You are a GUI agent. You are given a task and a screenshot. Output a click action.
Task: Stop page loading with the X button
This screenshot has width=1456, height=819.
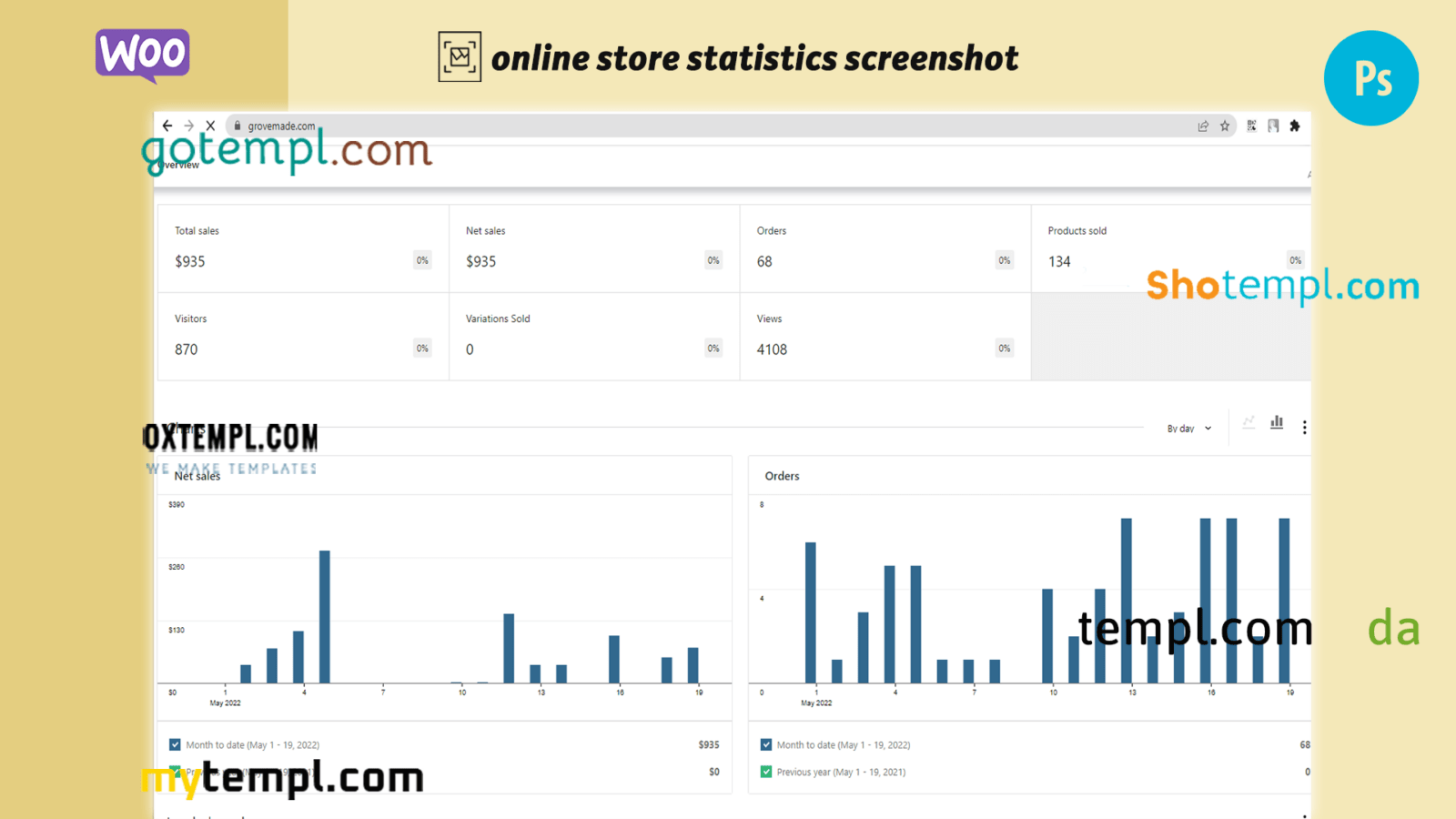click(210, 126)
